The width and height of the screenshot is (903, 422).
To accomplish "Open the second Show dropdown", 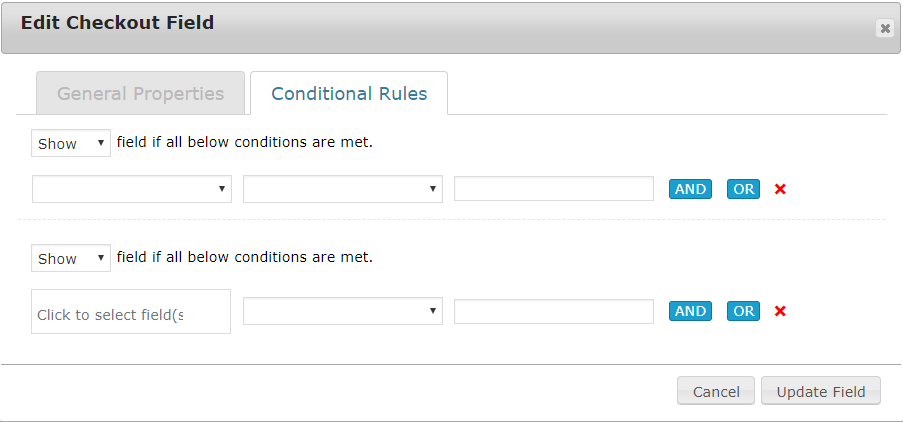I will (x=70, y=258).
